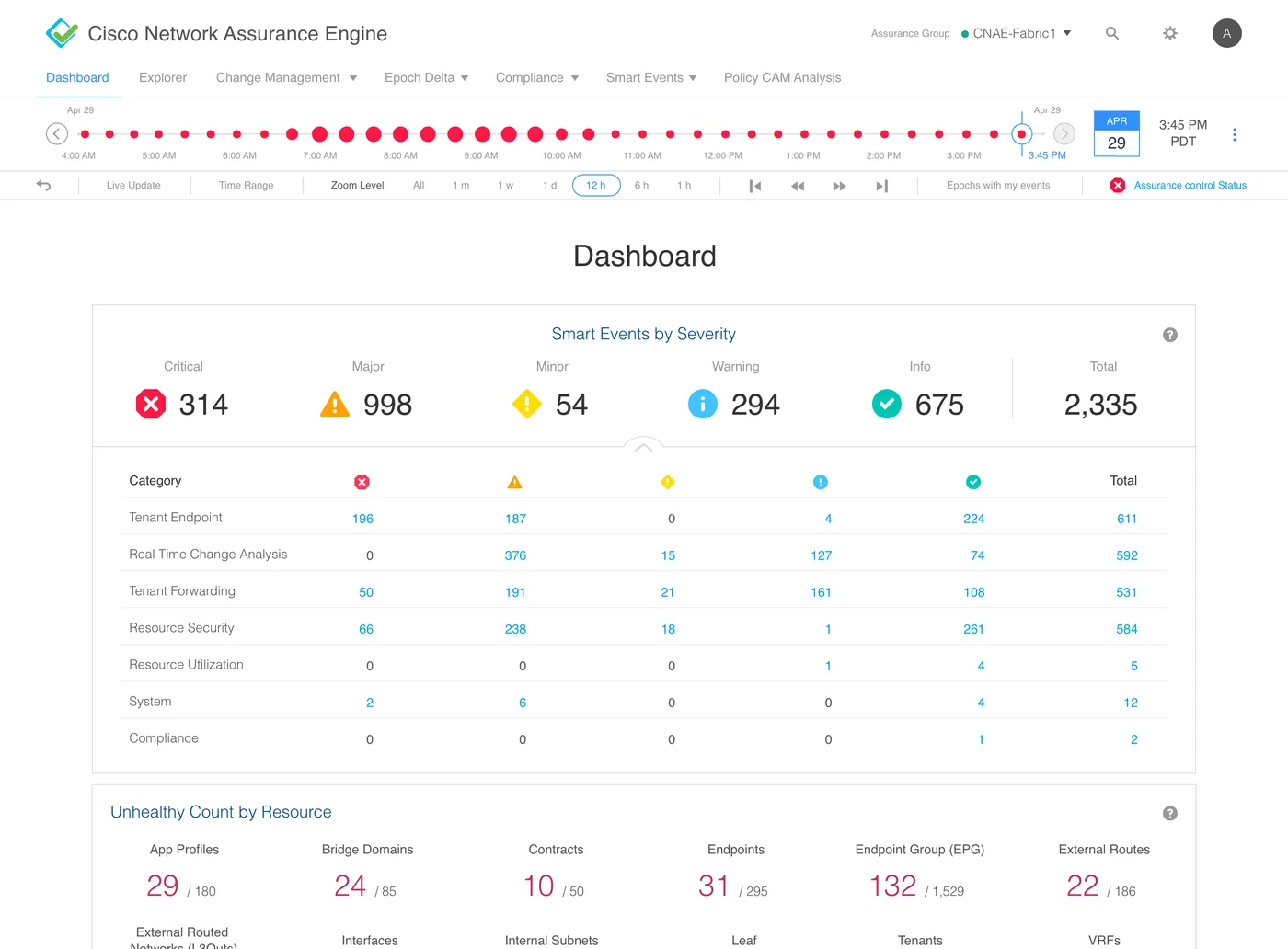Click the info column header icon
The height and width of the screenshot is (949, 1288).
(973, 482)
